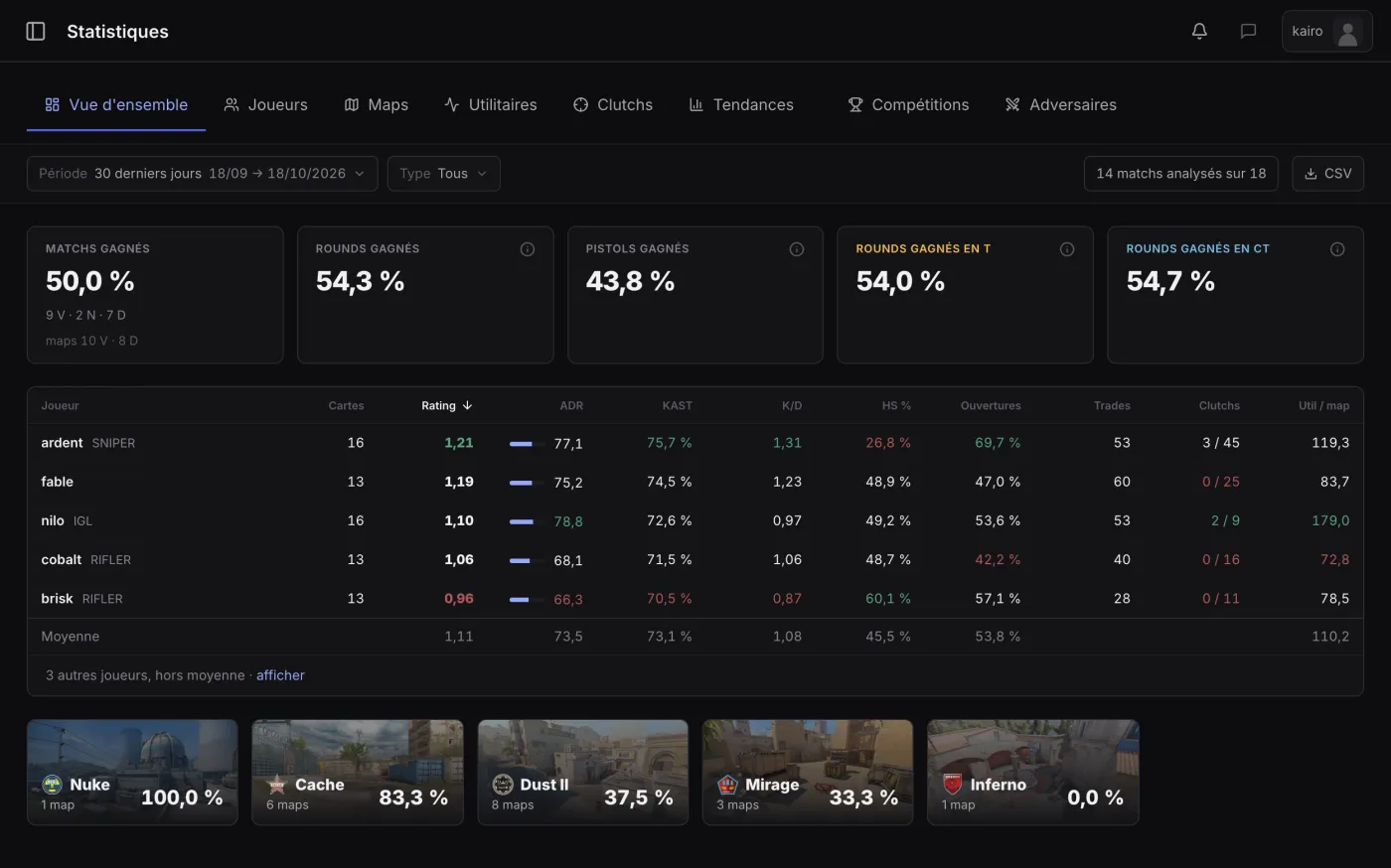Open the kairo account menu

1326,32
